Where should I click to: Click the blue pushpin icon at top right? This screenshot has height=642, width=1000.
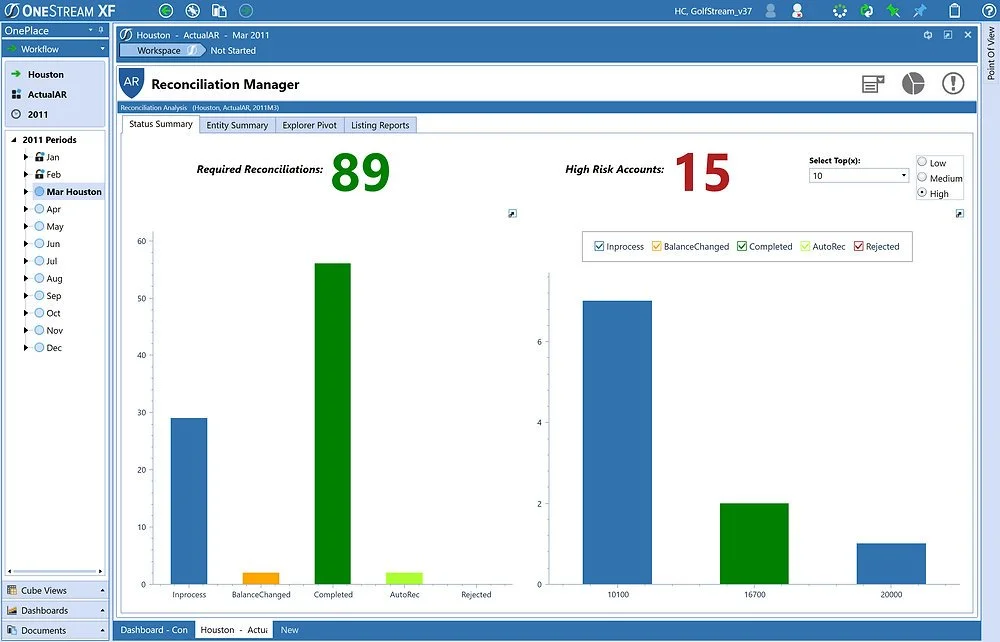click(x=918, y=11)
